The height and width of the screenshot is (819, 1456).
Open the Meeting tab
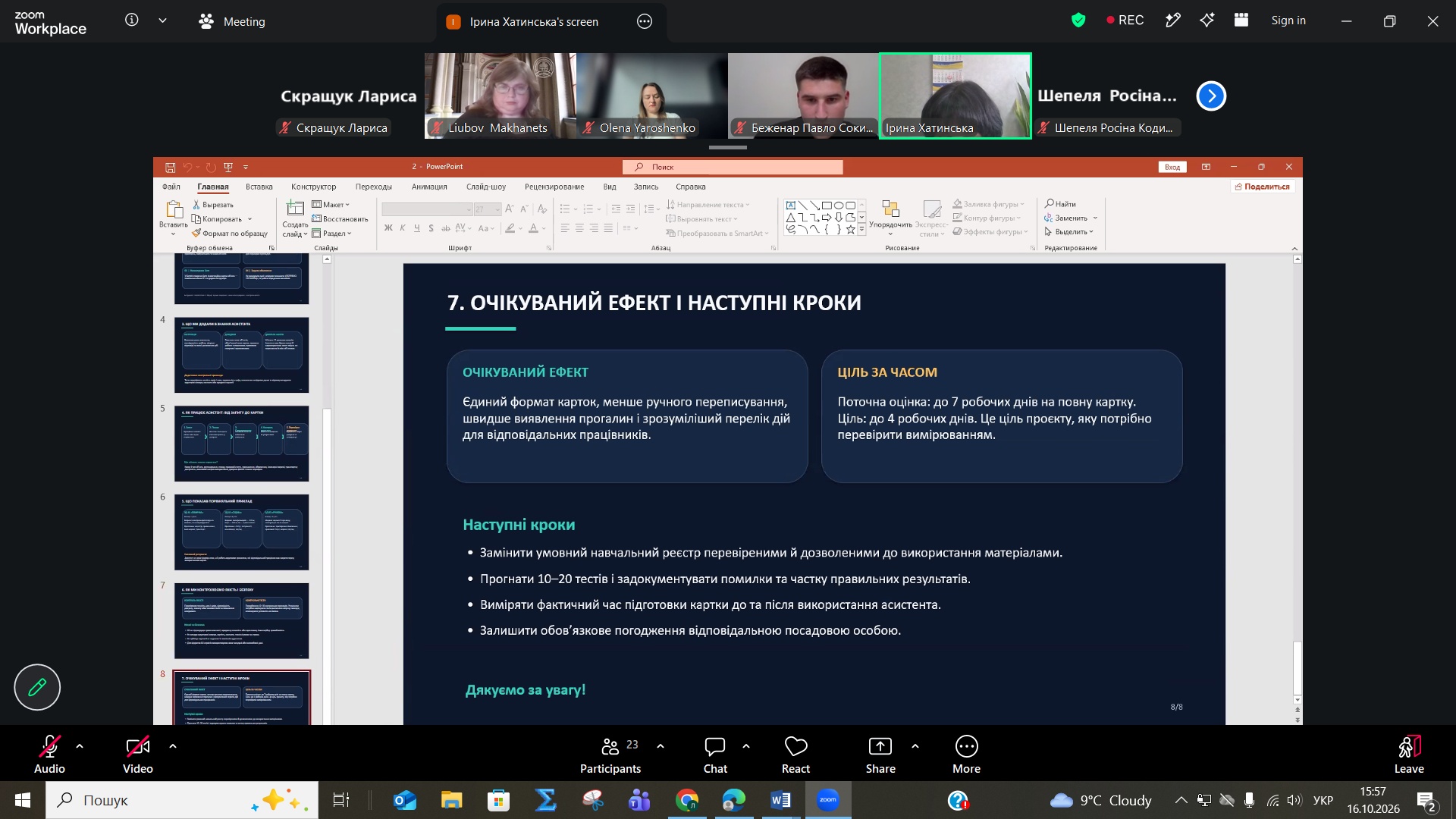[x=232, y=21]
